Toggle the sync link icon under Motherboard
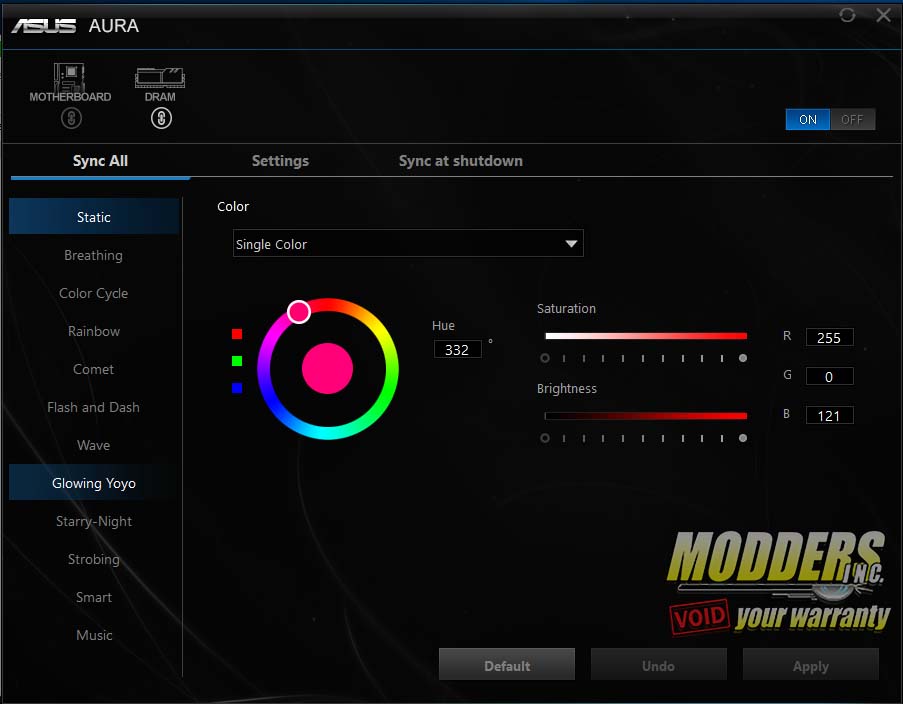This screenshot has width=903, height=704. click(x=71, y=118)
